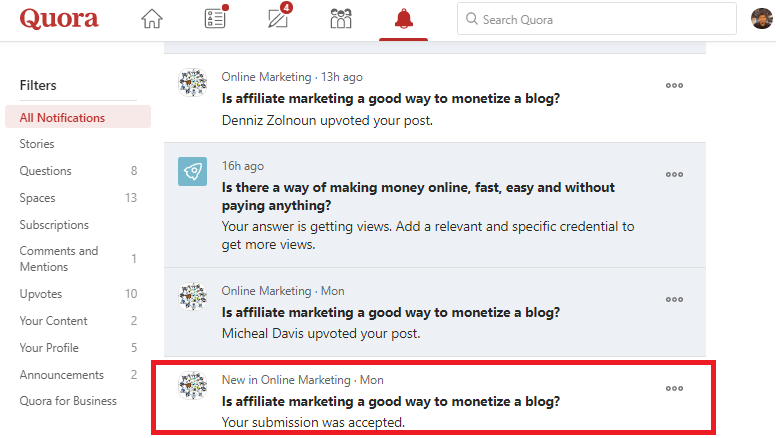Image resolution: width=776 pixels, height=438 pixels.
Task: Open the Answer pencil icon
Action: [x=279, y=17]
